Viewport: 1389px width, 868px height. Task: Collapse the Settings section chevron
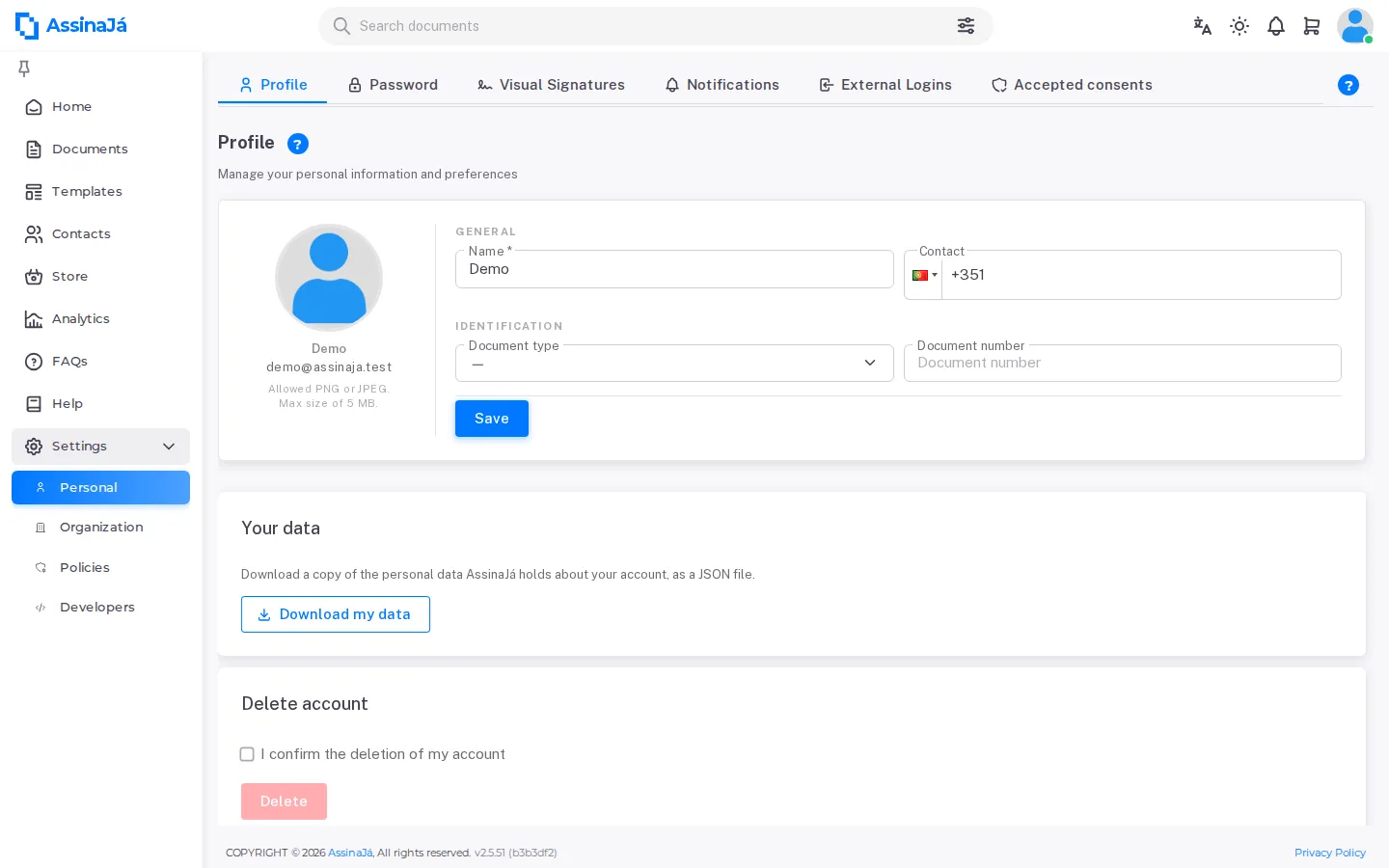click(x=169, y=447)
